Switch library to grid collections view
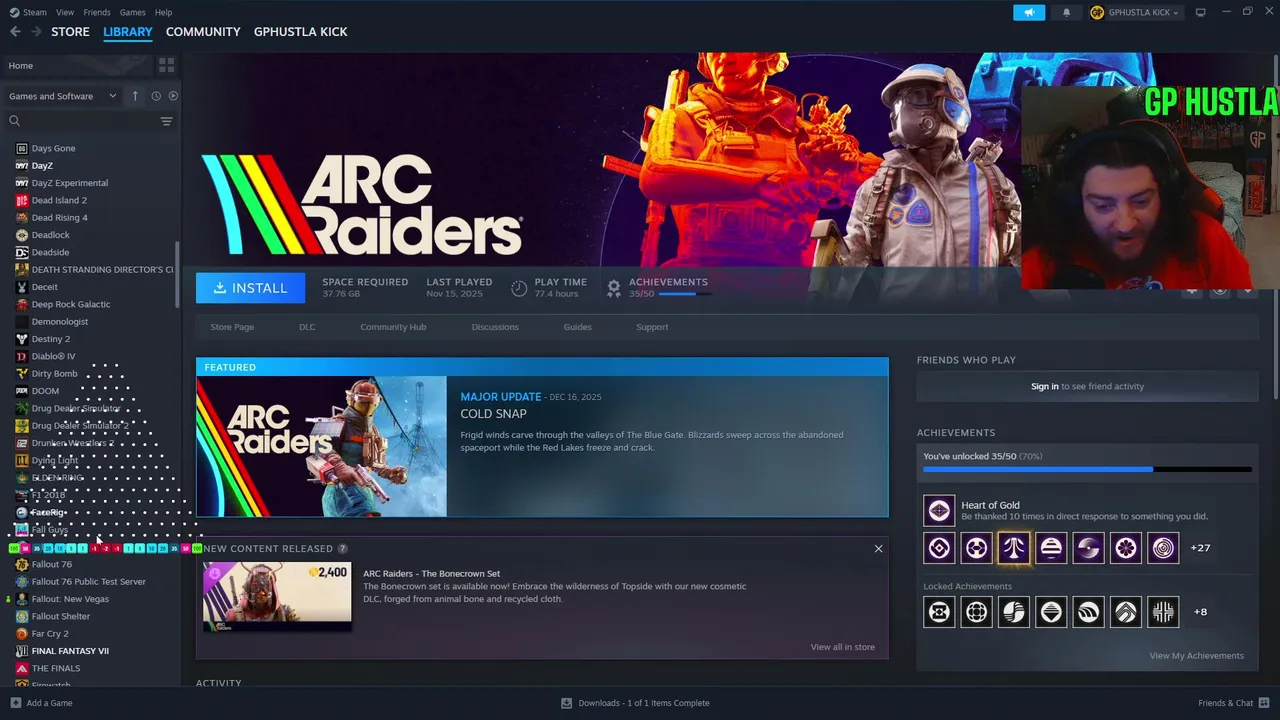1280x720 pixels. pos(167,65)
